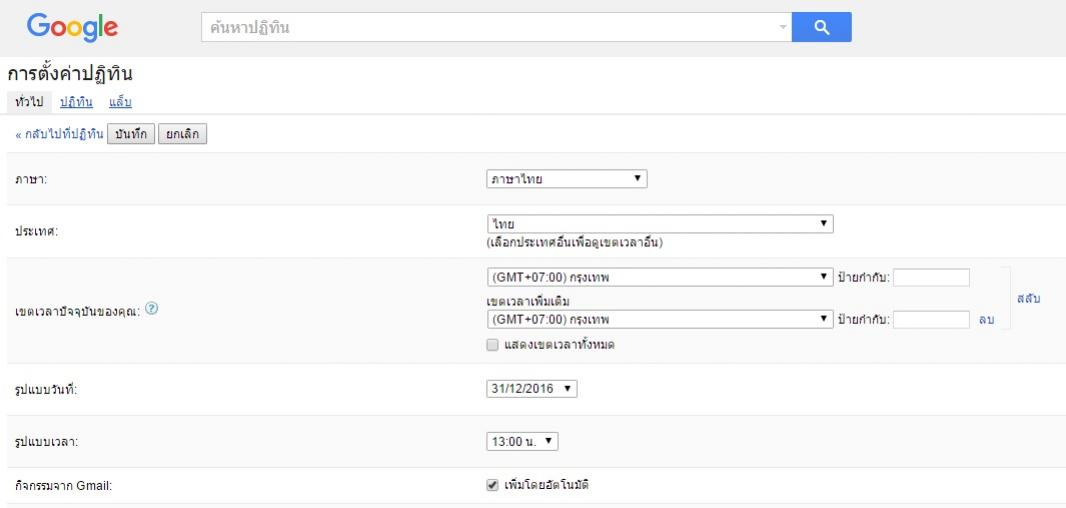This screenshot has width=1066, height=508.
Task: Switch to the ปฏิทิน tab
Action: [x=76, y=102]
